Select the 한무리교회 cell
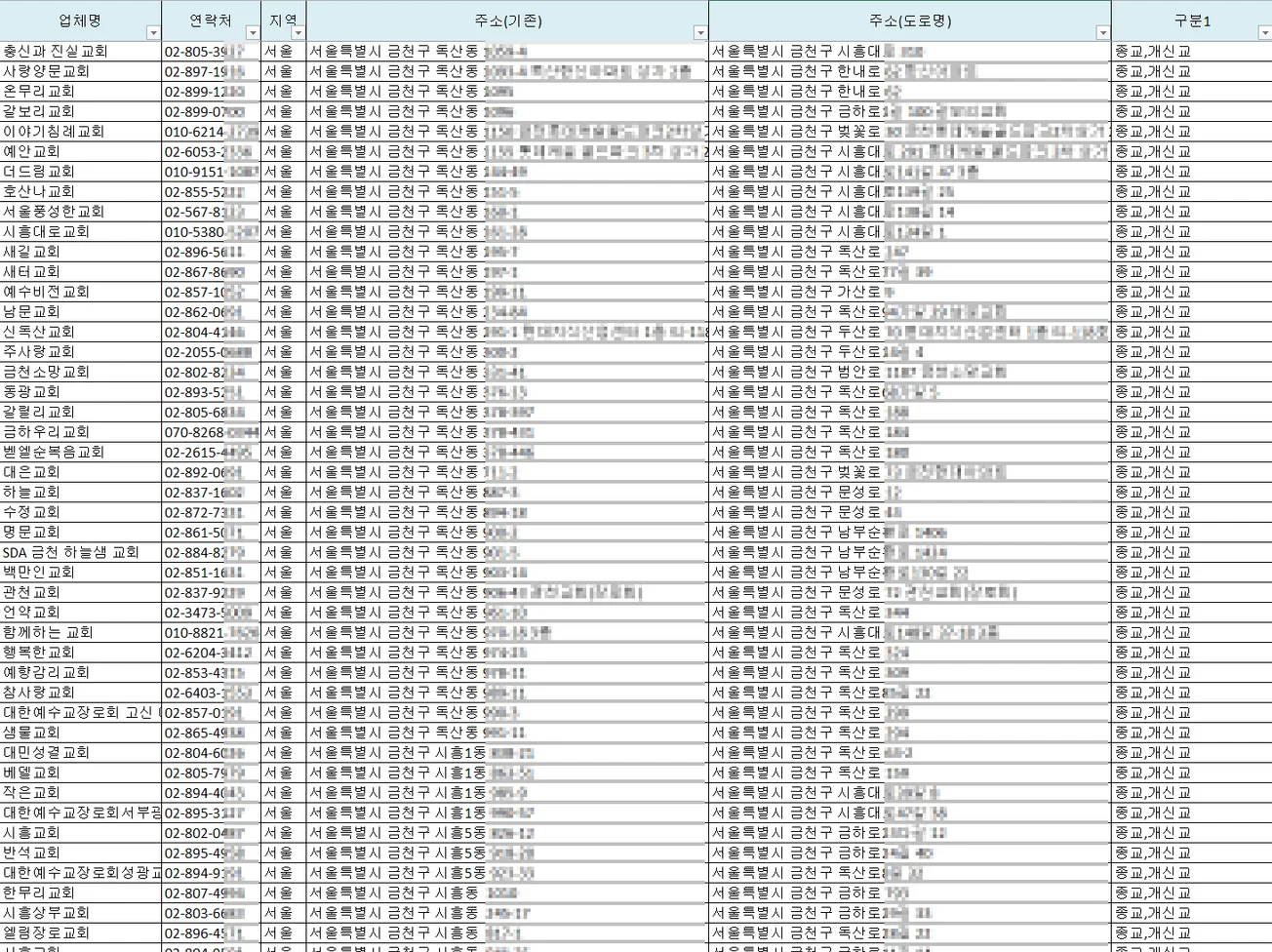Viewport: 1272px width, 952px height. click(x=81, y=892)
